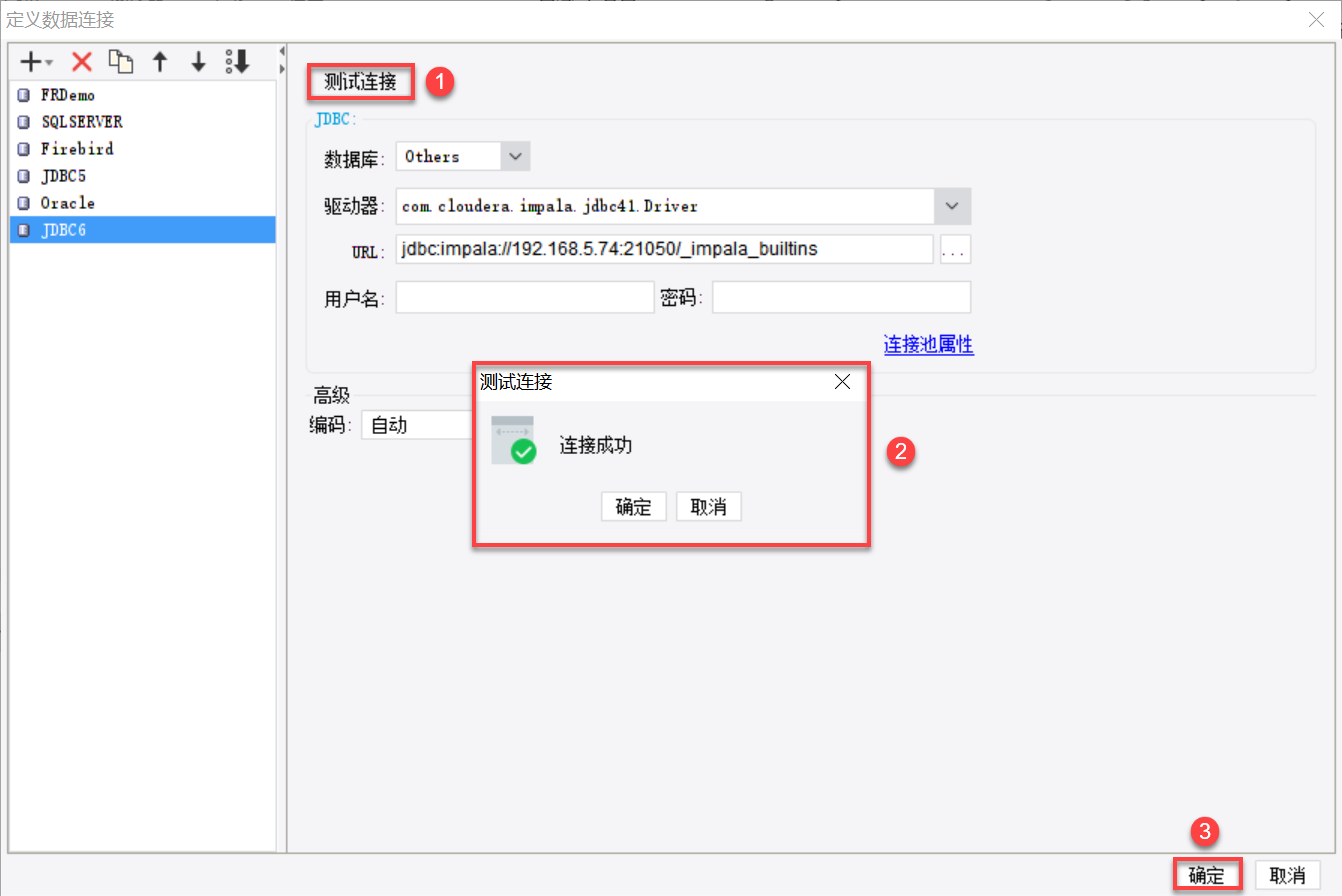Image resolution: width=1342 pixels, height=896 pixels.
Task: Sort the connection list
Action: (237, 62)
